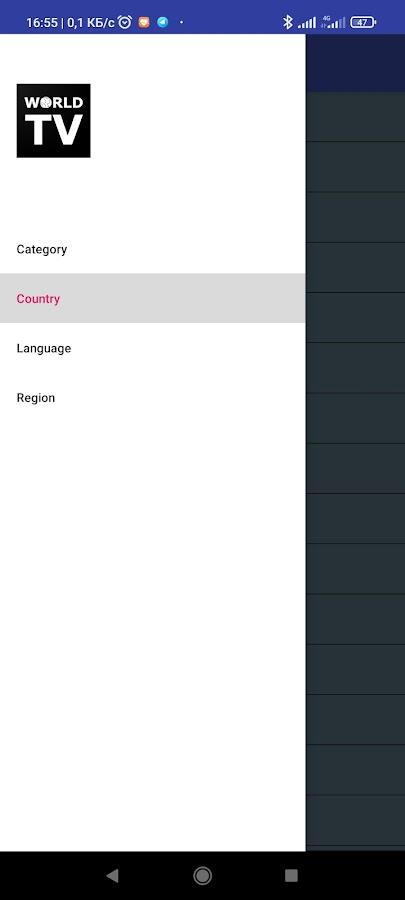
Task: Tap the 4G signal indicator
Action: 333,22
